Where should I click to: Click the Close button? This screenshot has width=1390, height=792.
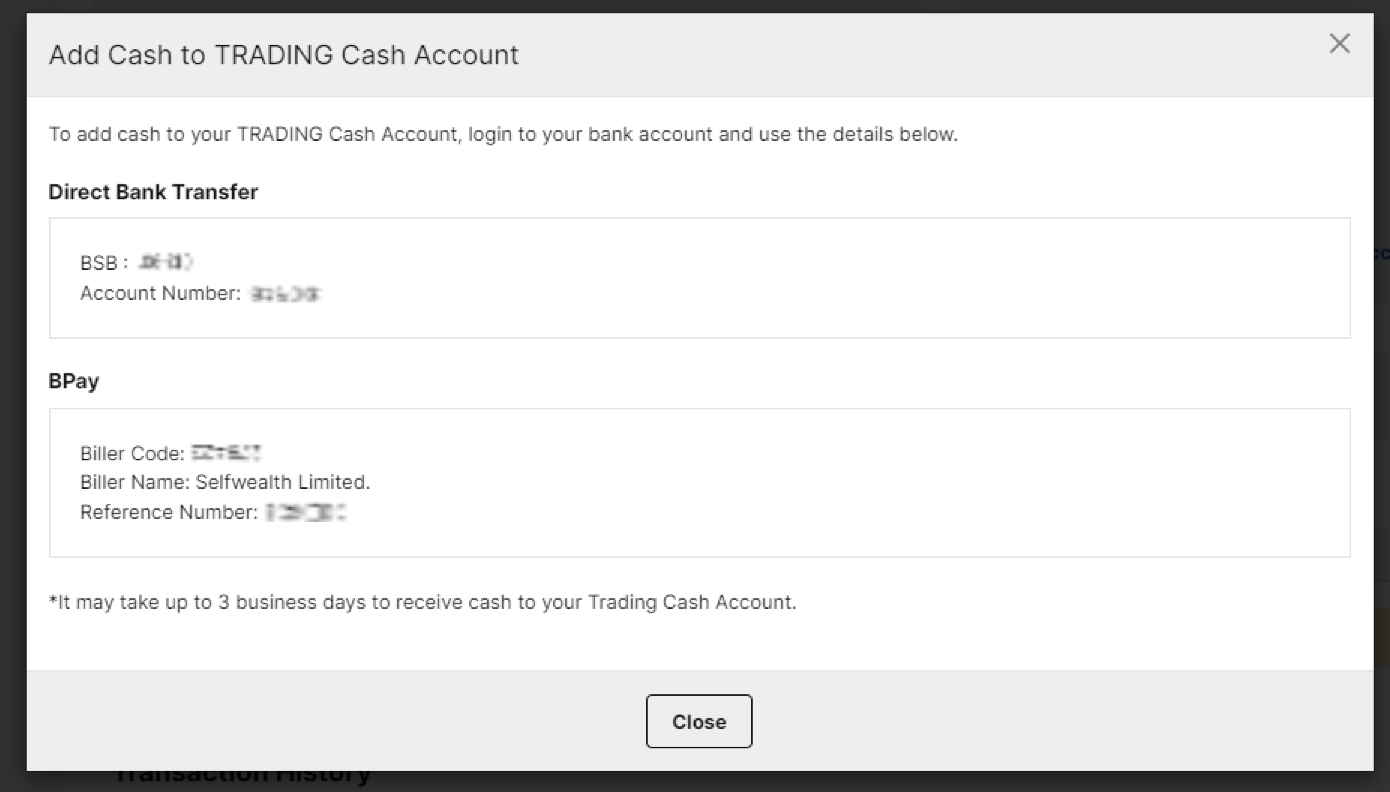(x=699, y=721)
